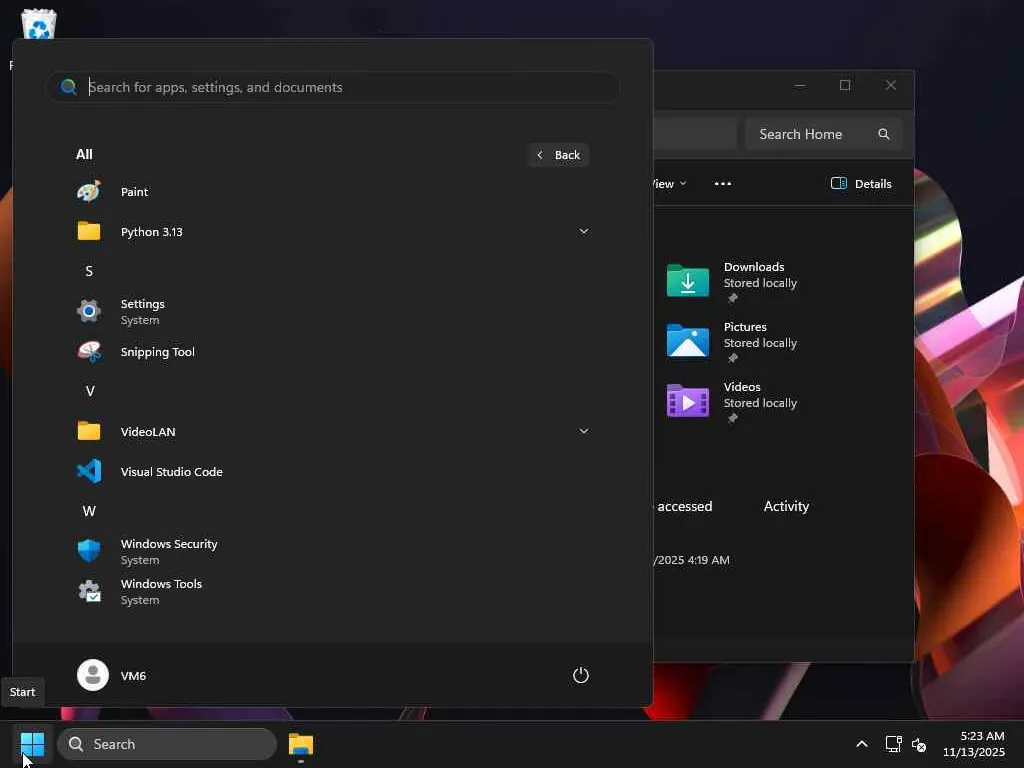Click the muted volume tray icon

pos(919,744)
